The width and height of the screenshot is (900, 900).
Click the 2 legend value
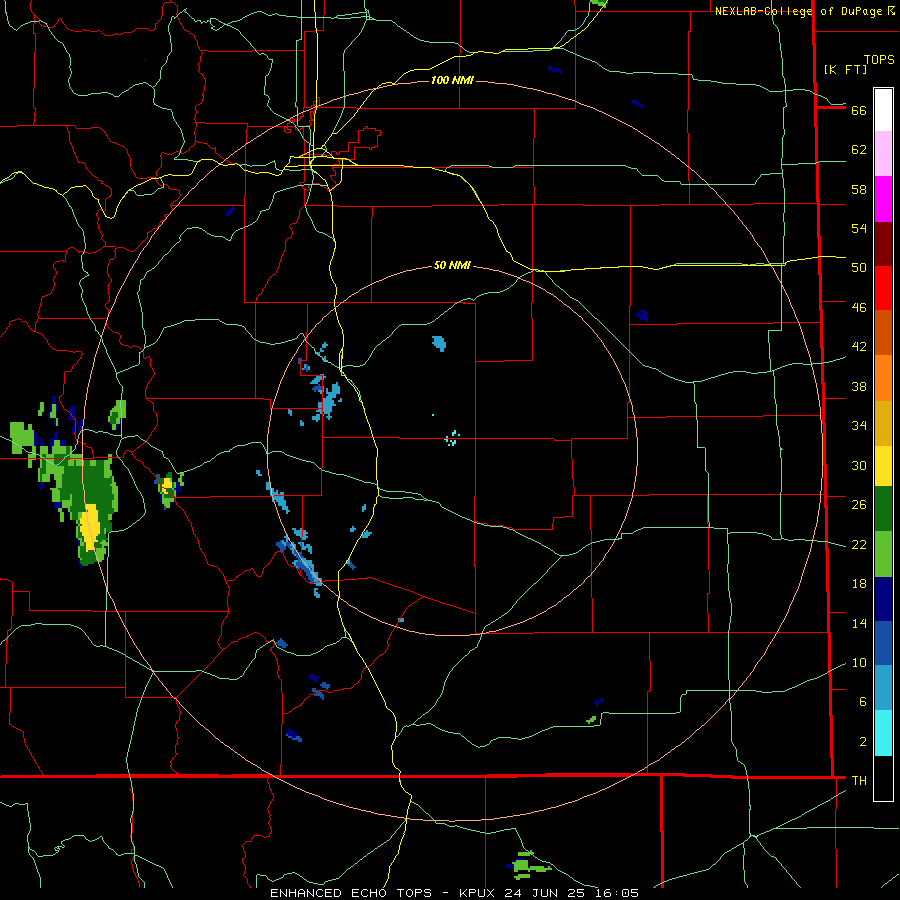863,741
